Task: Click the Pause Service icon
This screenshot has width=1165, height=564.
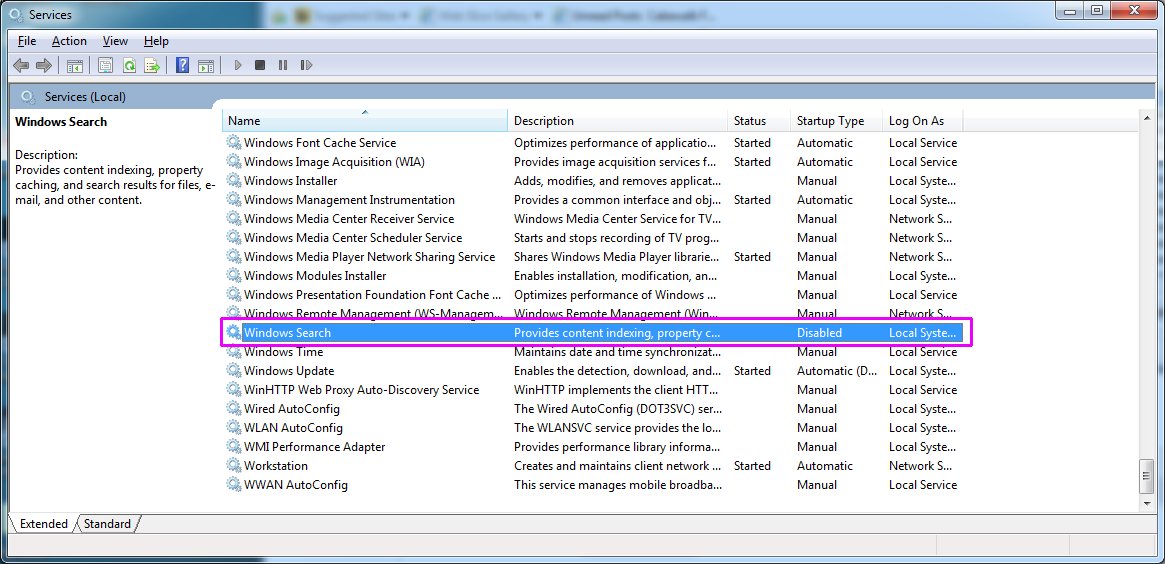Action: pos(283,65)
